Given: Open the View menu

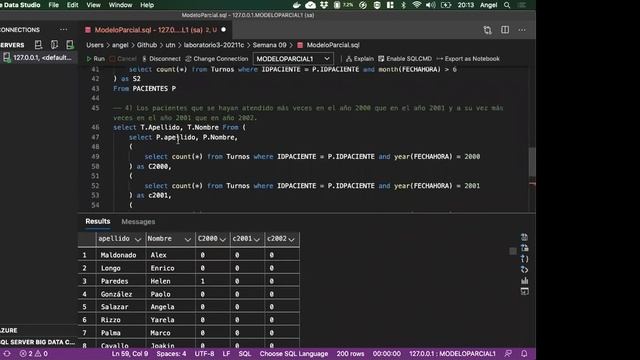Looking at the screenshot, I should tap(93, 5).
